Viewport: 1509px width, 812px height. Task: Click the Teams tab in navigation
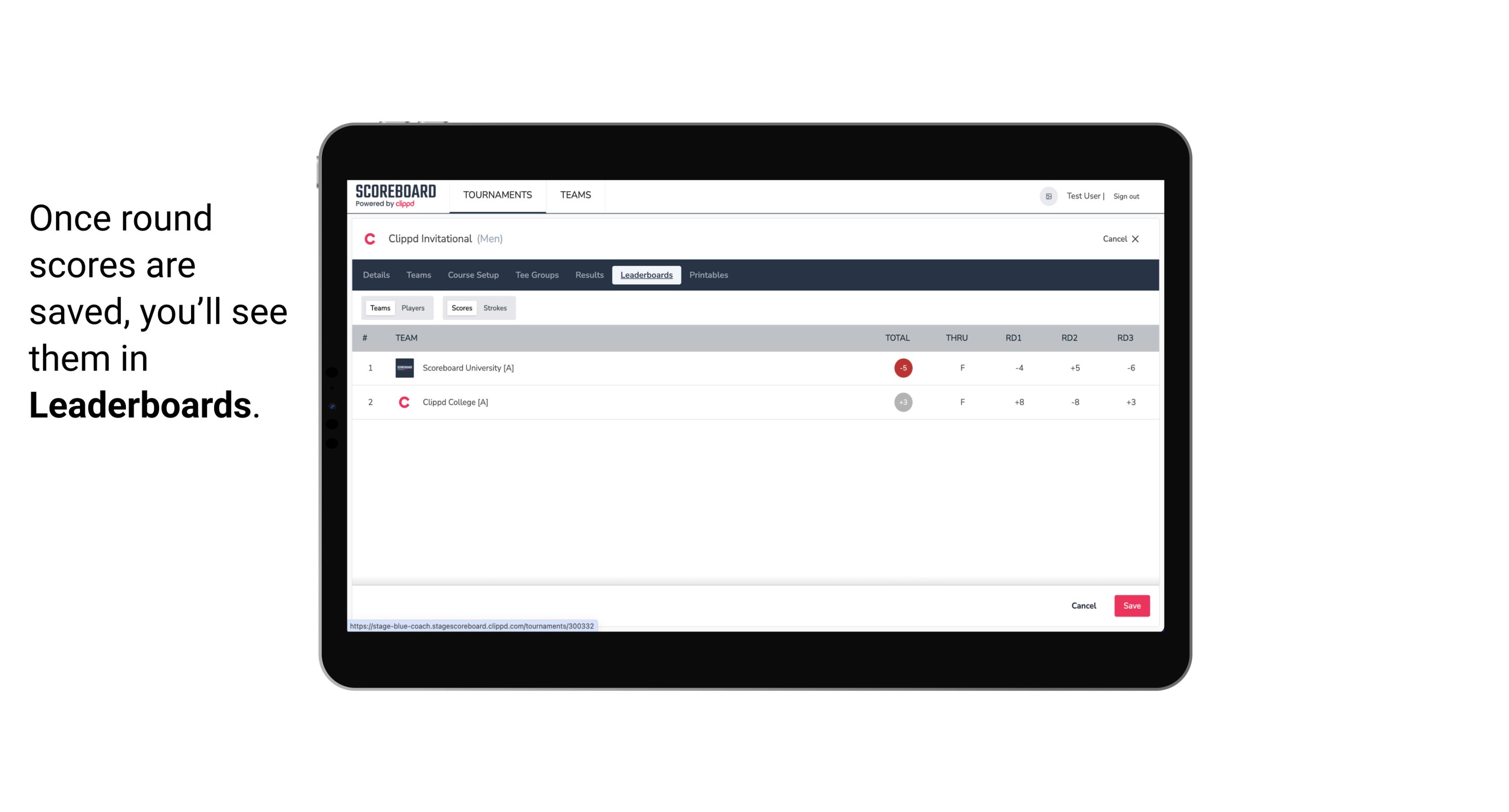point(575,195)
